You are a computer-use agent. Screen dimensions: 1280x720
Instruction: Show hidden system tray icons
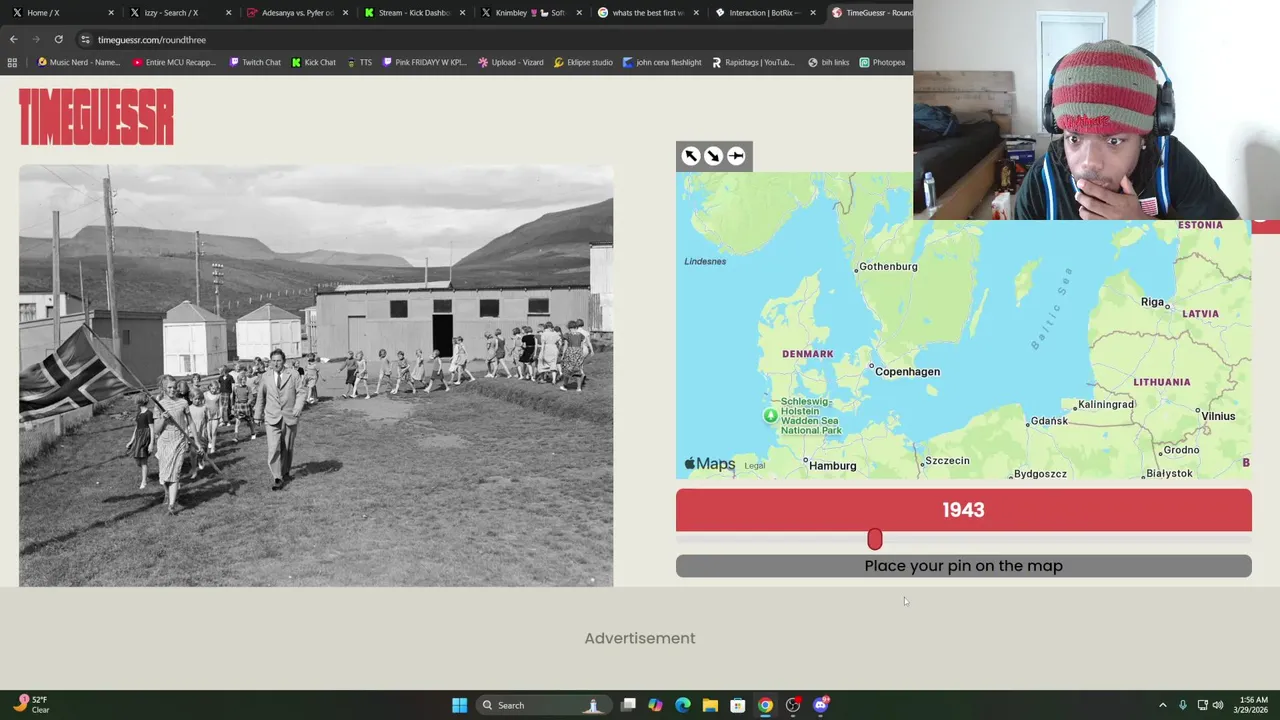(1162, 705)
